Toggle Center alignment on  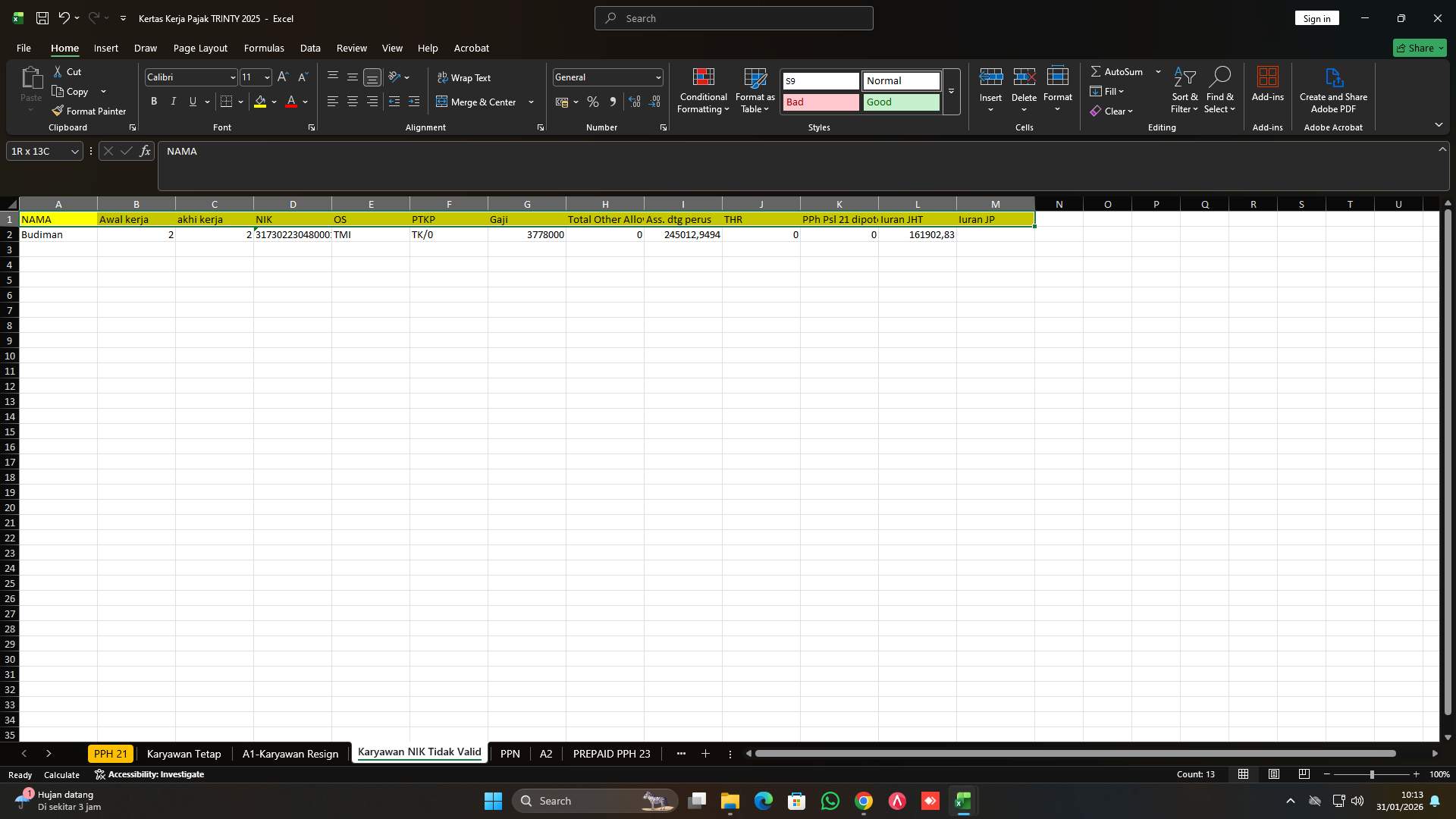point(352,101)
